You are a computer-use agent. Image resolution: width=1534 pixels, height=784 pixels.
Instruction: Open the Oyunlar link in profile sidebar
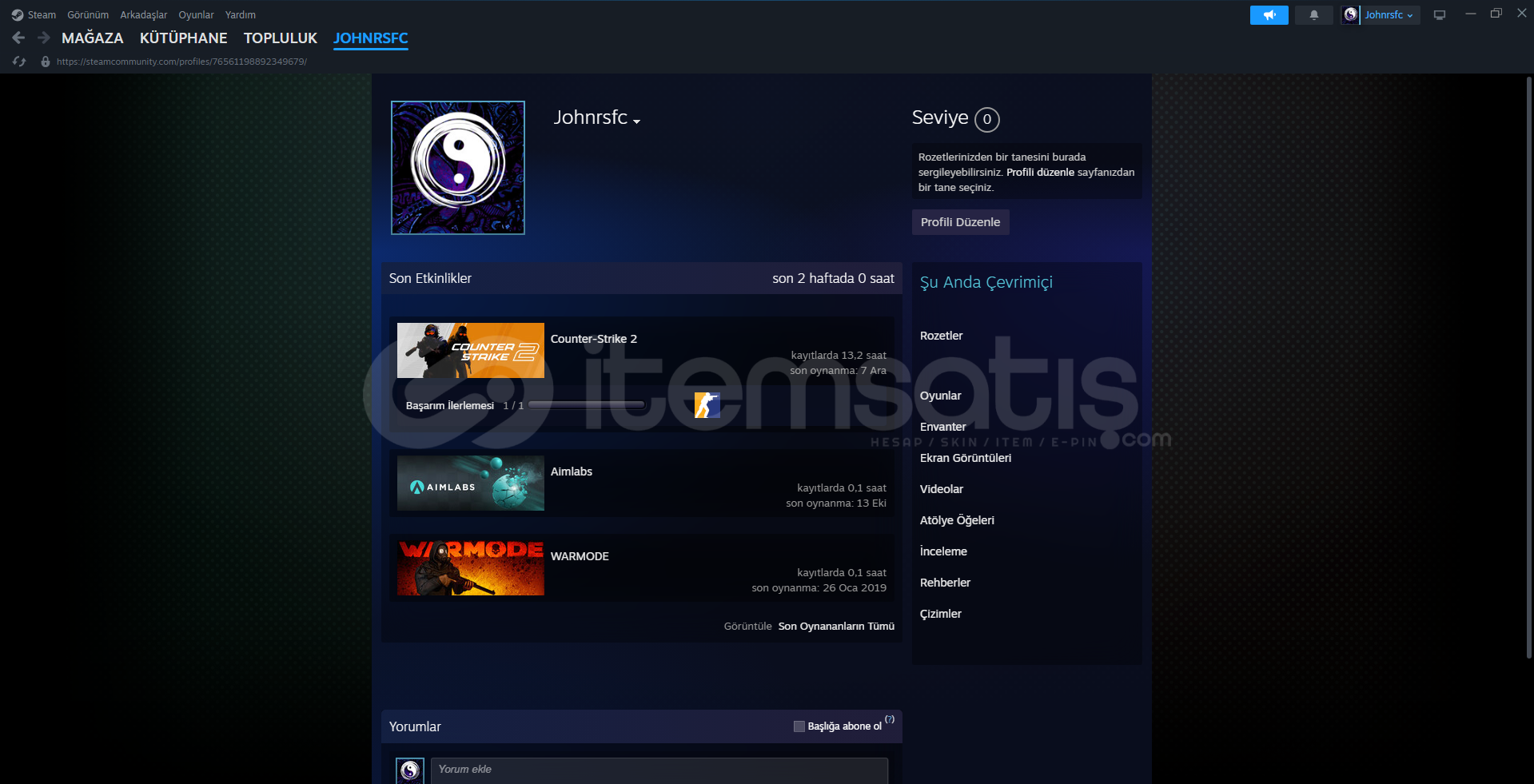pyautogui.click(x=941, y=396)
